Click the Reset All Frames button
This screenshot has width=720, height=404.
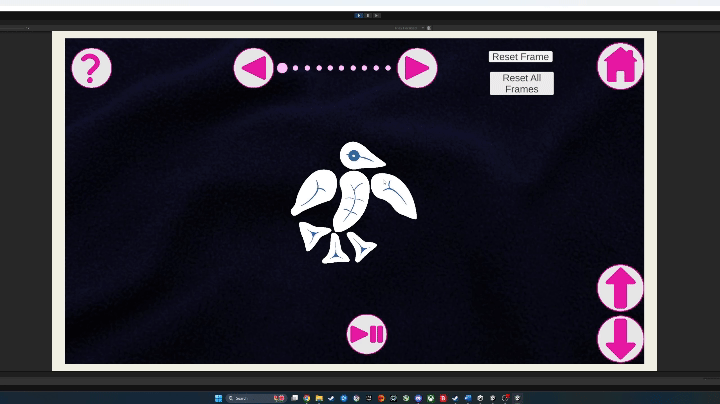pyautogui.click(x=521, y=83)
